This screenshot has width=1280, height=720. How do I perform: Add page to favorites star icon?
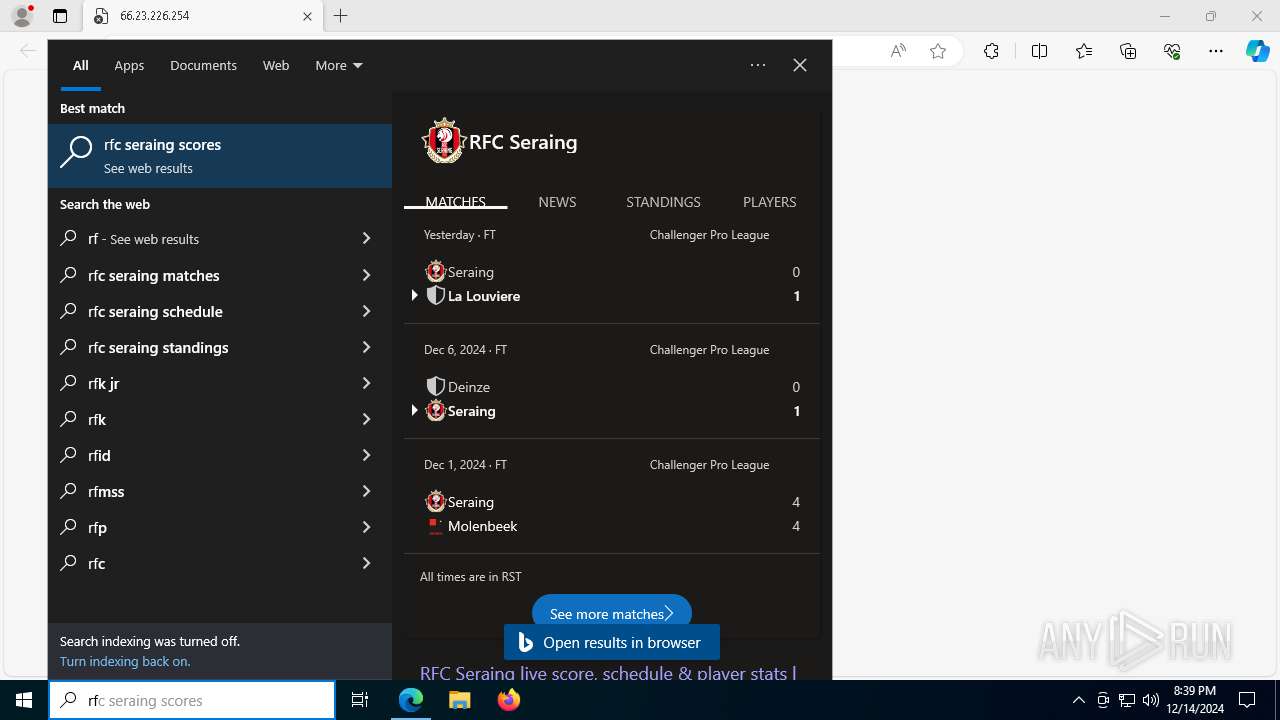[938, 51]
